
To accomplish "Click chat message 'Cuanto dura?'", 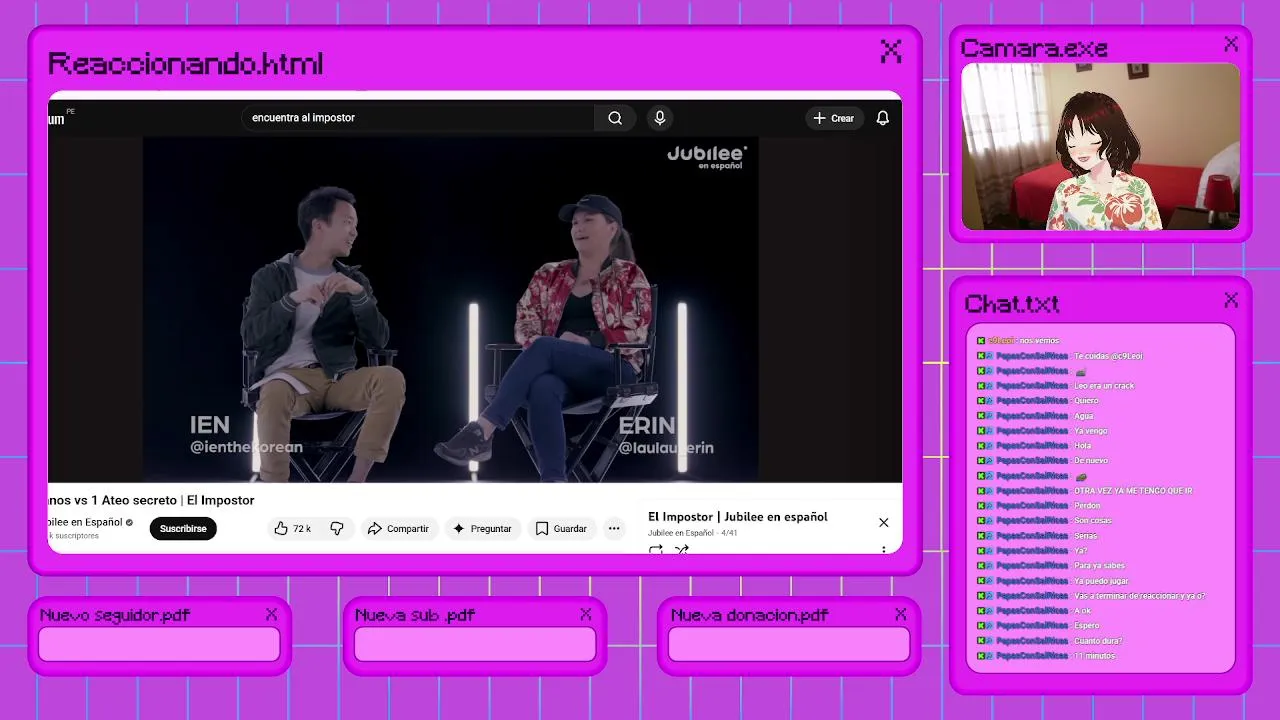I will 1098,641.
